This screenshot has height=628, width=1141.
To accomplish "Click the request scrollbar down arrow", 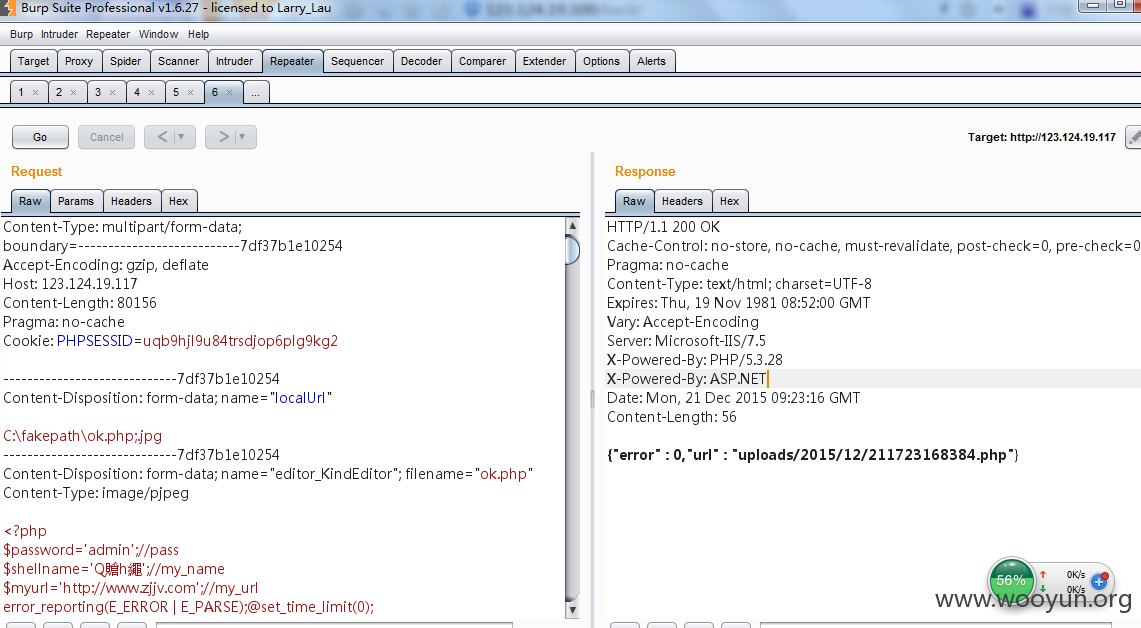I will (573, 610).
